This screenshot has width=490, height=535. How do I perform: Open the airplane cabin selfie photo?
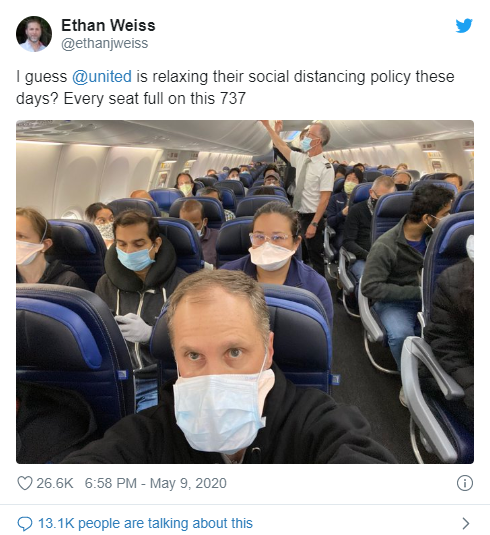[x=245, y=292]
